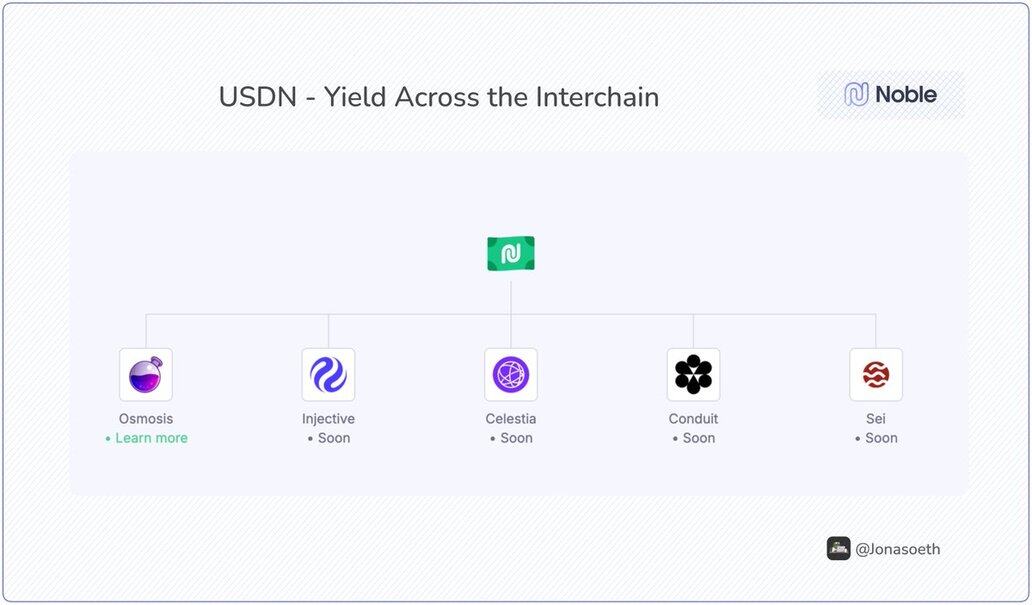Click the USDN green banknote icon

[x=510, y=254]
